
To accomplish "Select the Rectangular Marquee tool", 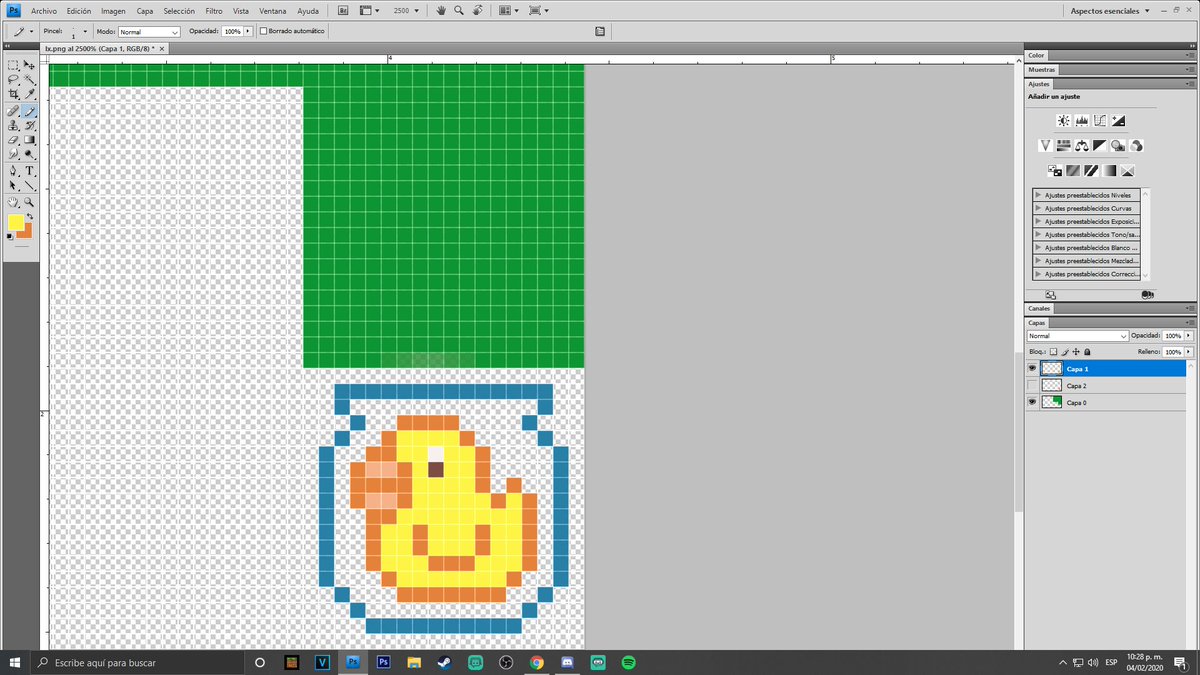I will tap(13, 65).
